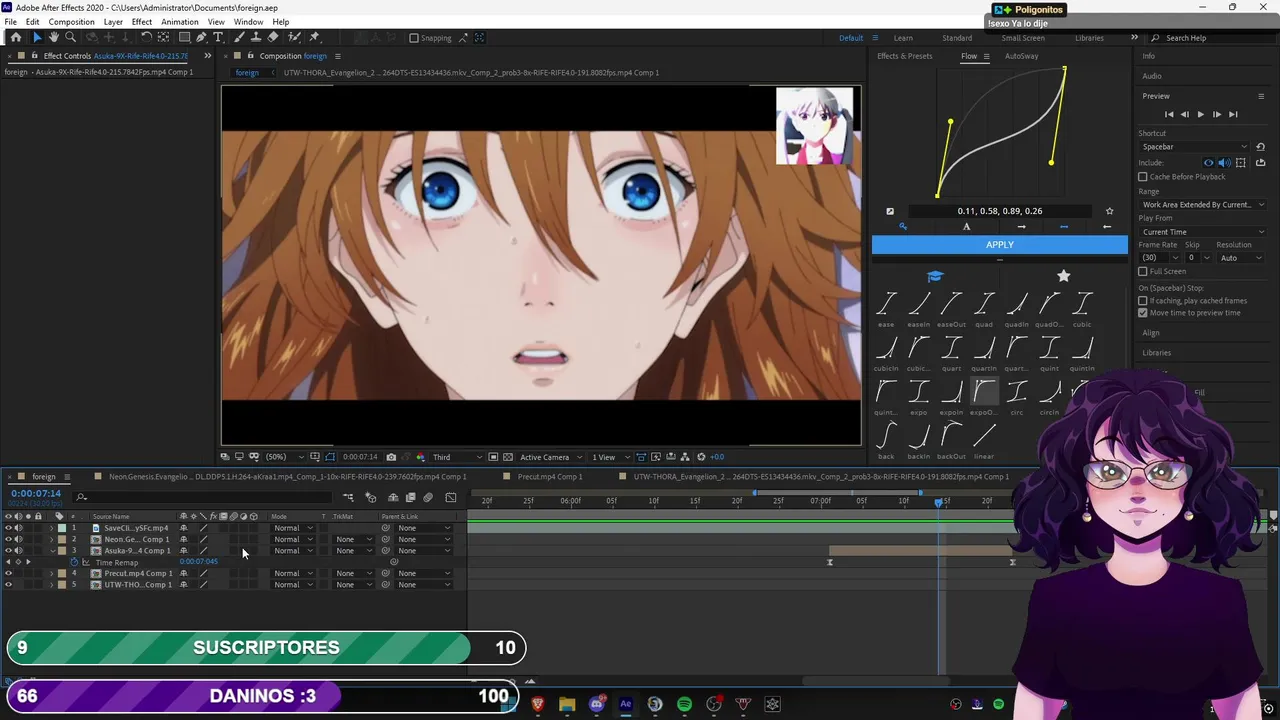This screenshot has height=720, width=1280.
Task: Expand layer 5 UTW-THO Comp 1 twirl
Action: pyautogui.click(x=52, y=585)
